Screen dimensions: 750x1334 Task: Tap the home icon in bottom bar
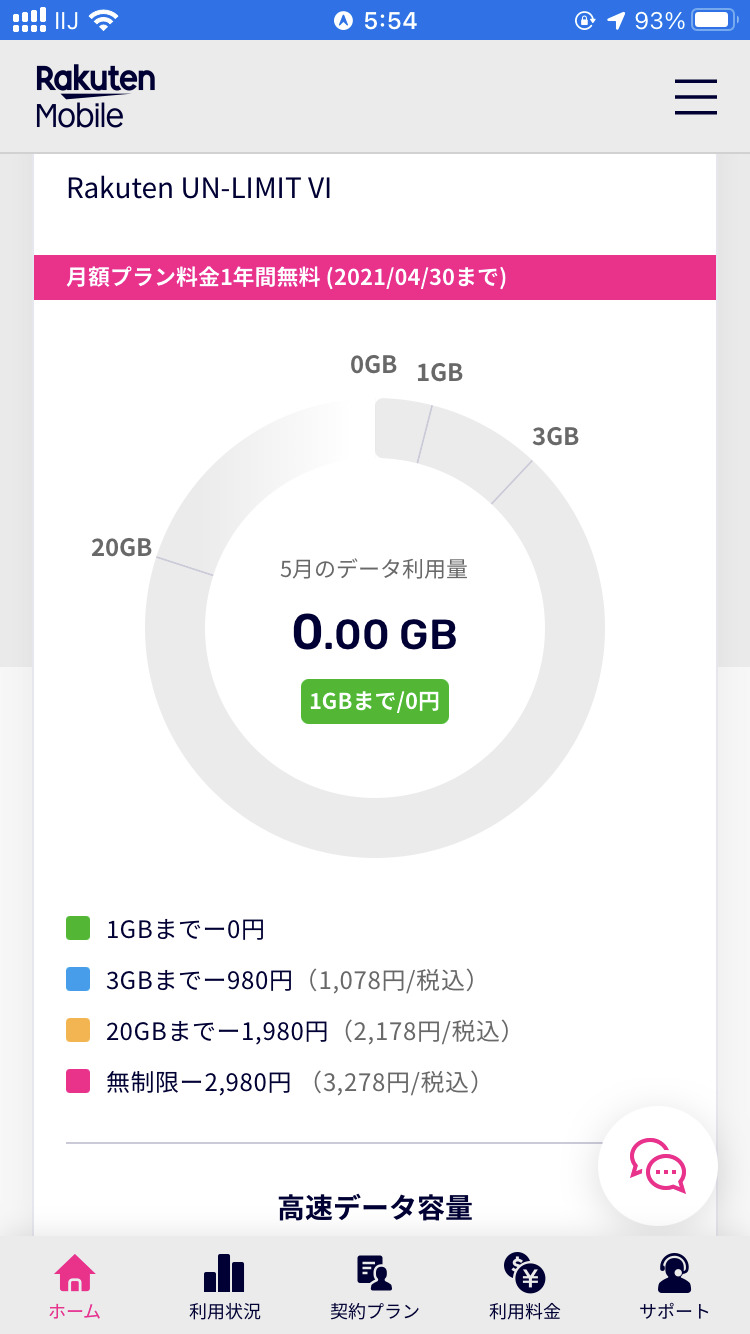point(75,1273)
